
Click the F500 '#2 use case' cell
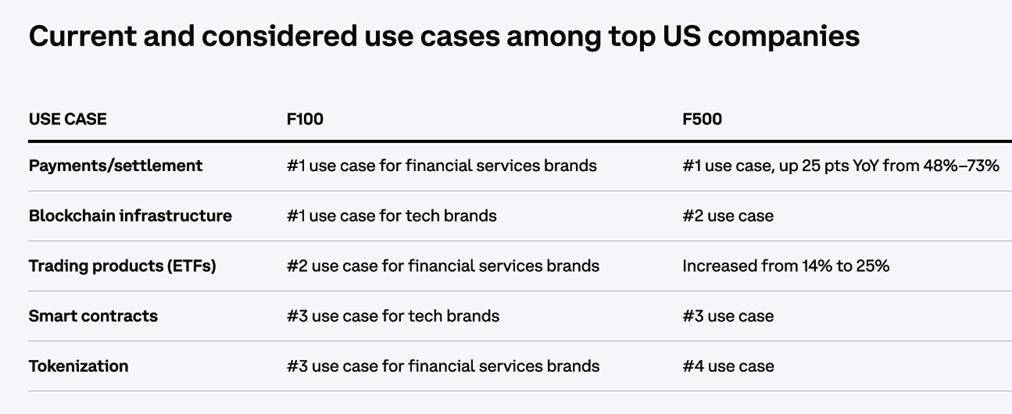(728, 216)
